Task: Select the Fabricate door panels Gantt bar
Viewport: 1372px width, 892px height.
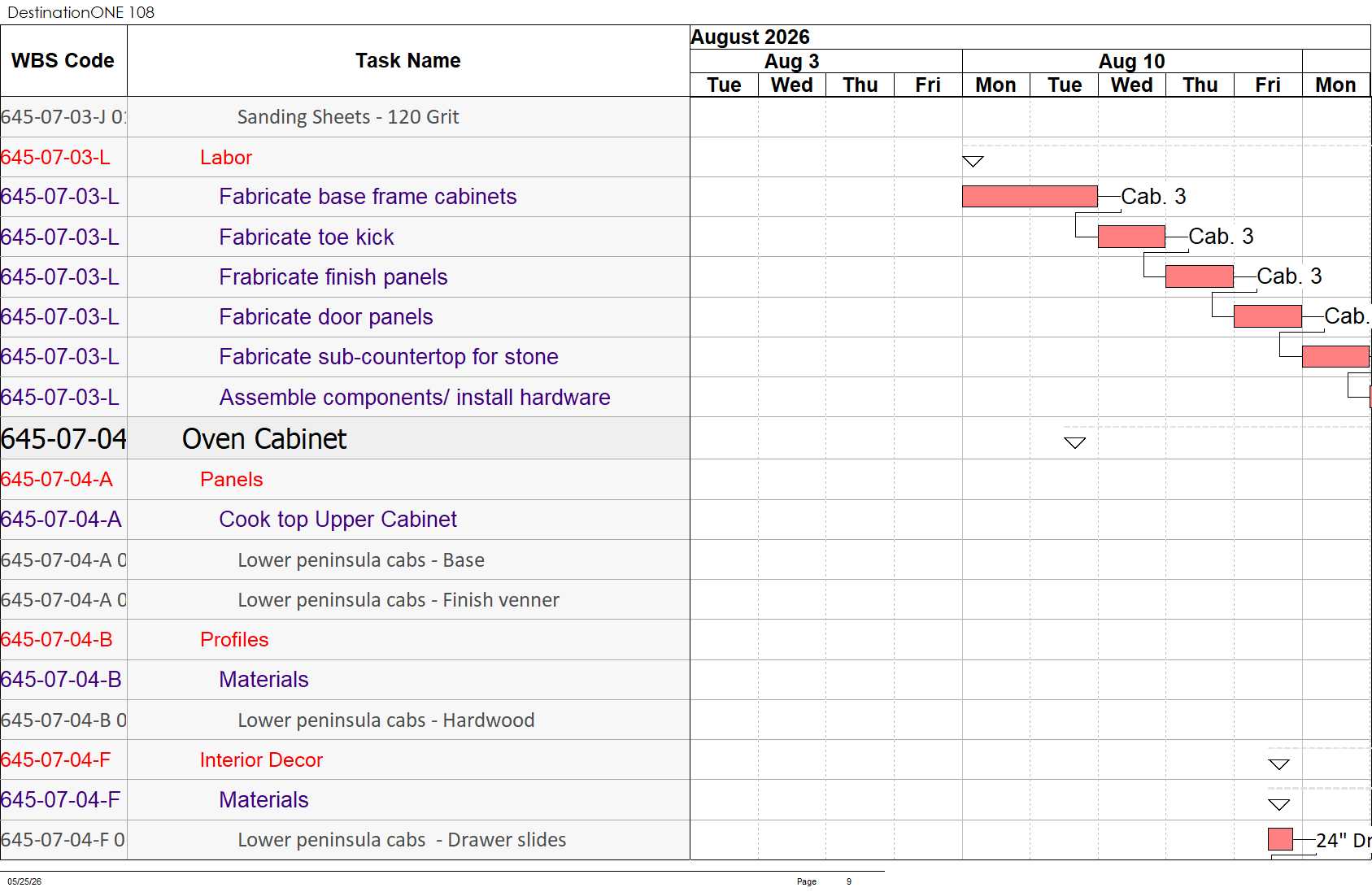Action: click(x=1268, y=316)
